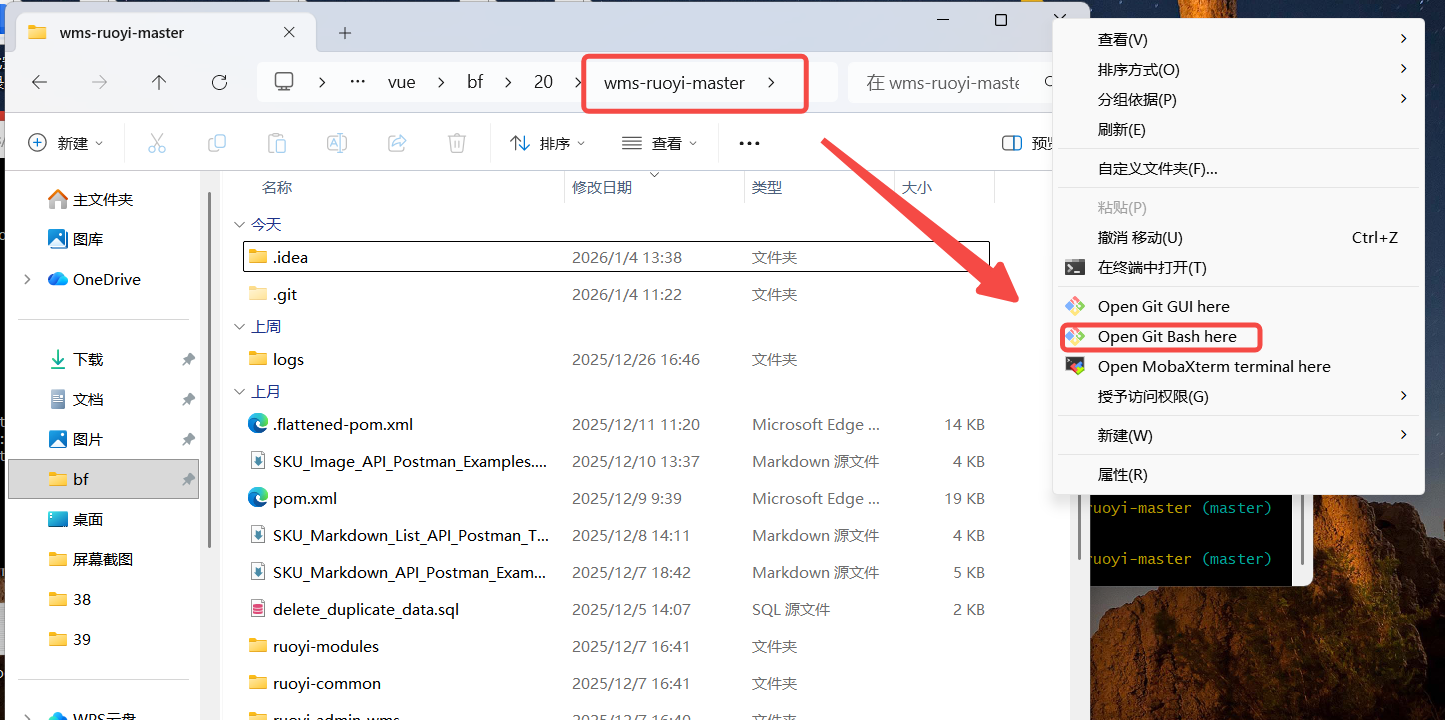This screenshot has height=720, width=1445.
Task: Select the ruoyi-modules folder
Action: pos(616,646)
